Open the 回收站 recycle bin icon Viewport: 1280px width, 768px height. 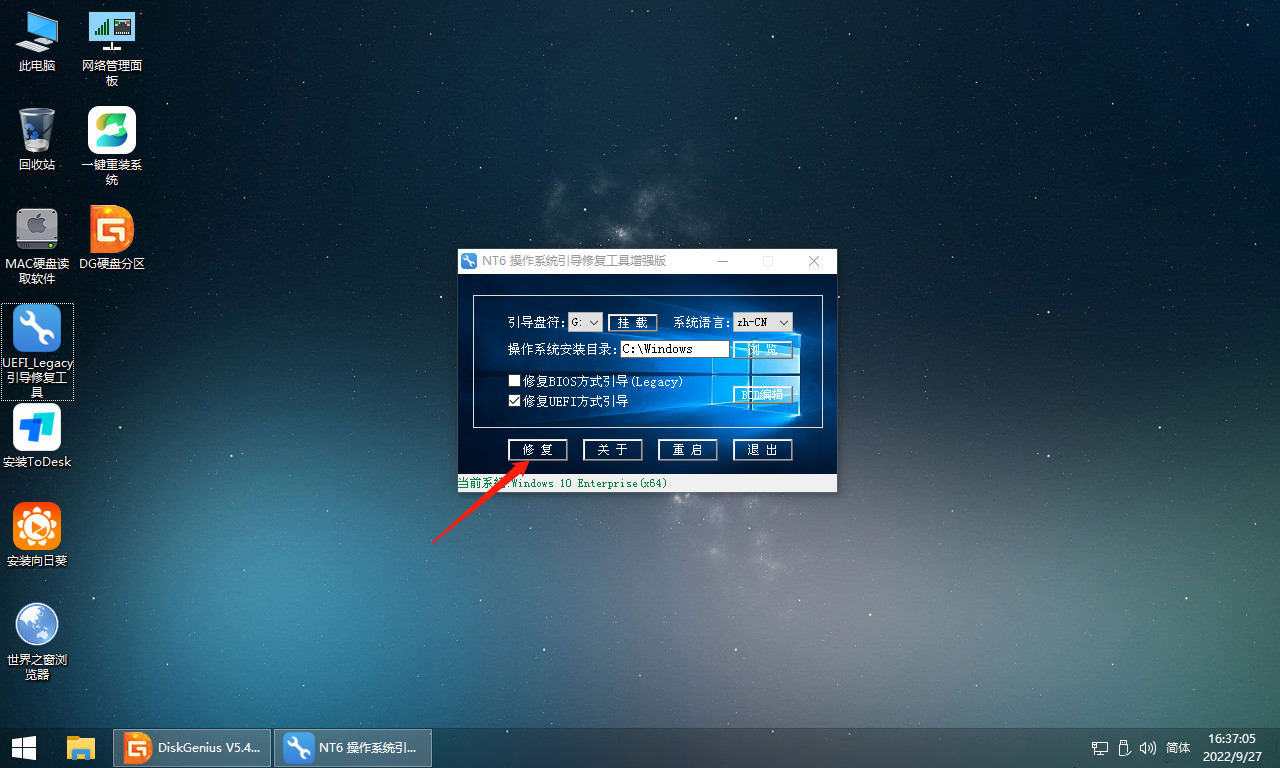point(37,131)
